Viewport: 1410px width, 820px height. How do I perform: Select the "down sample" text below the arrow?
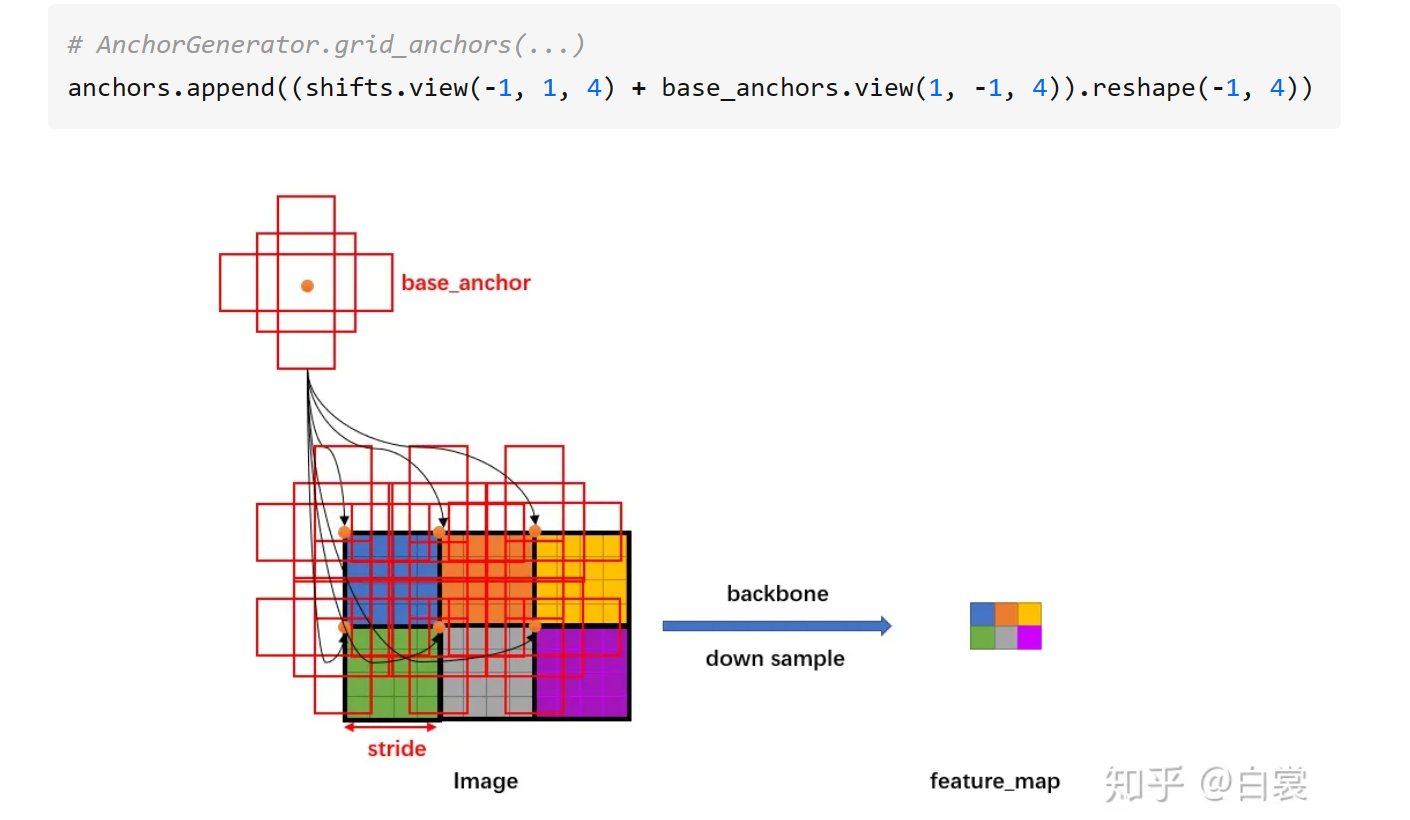(775, 659)
